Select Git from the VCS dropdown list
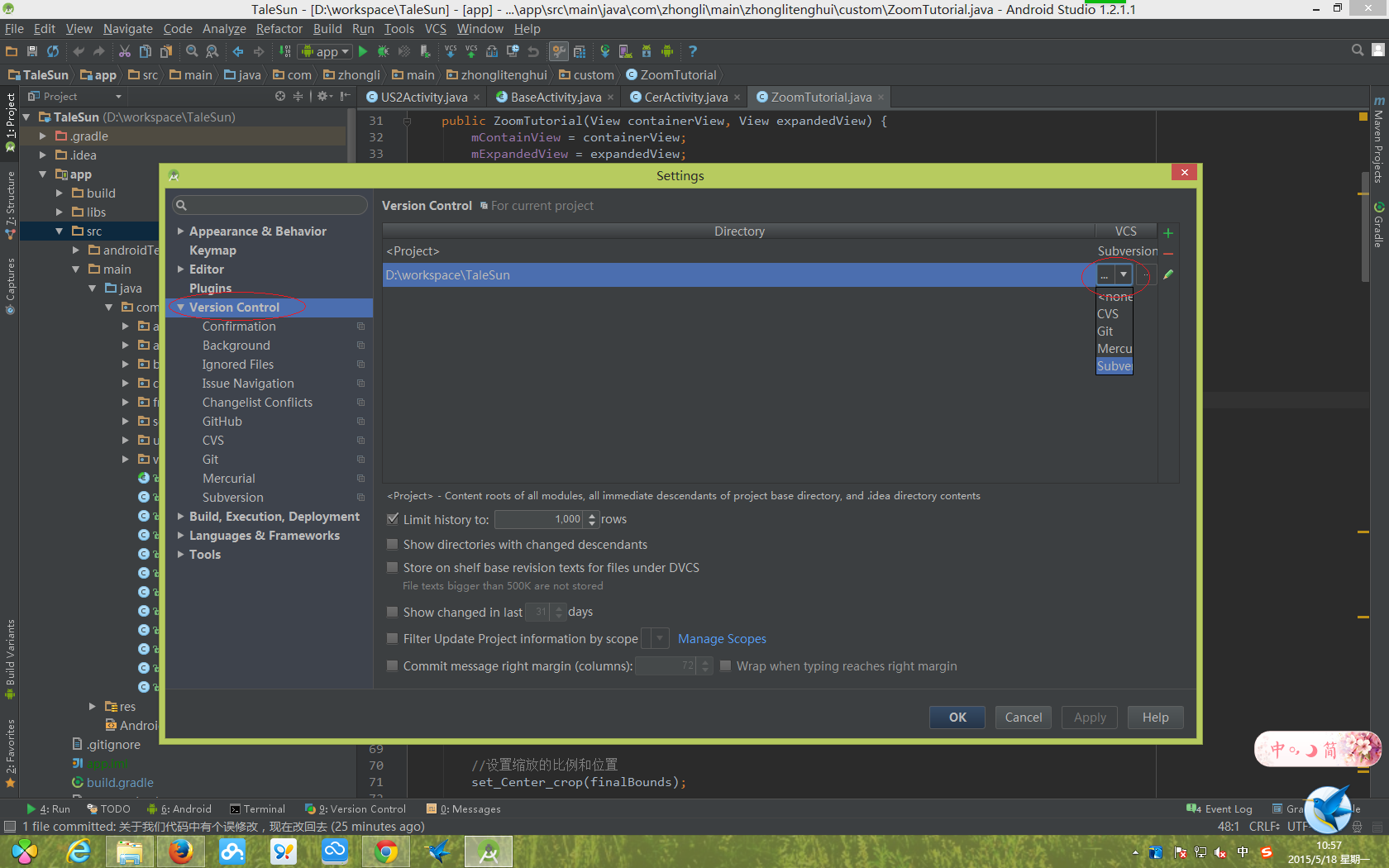The width and height of the screenshot is (1389, 868). coord(1114,331)
